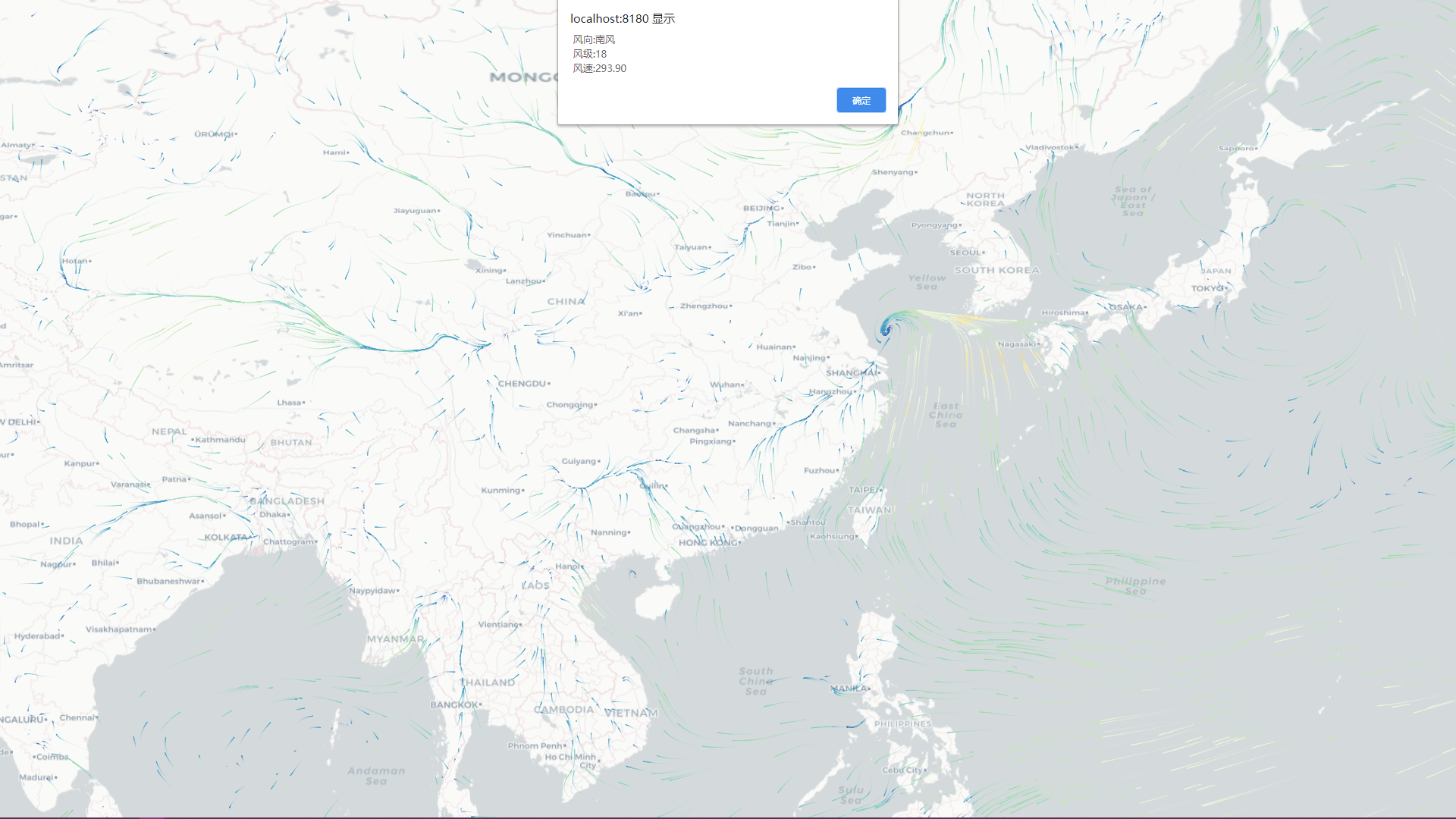Screen dimensions: 1456x819
Task: Click the 风速:293.90 value in the dialog
Action: point(599,68)
